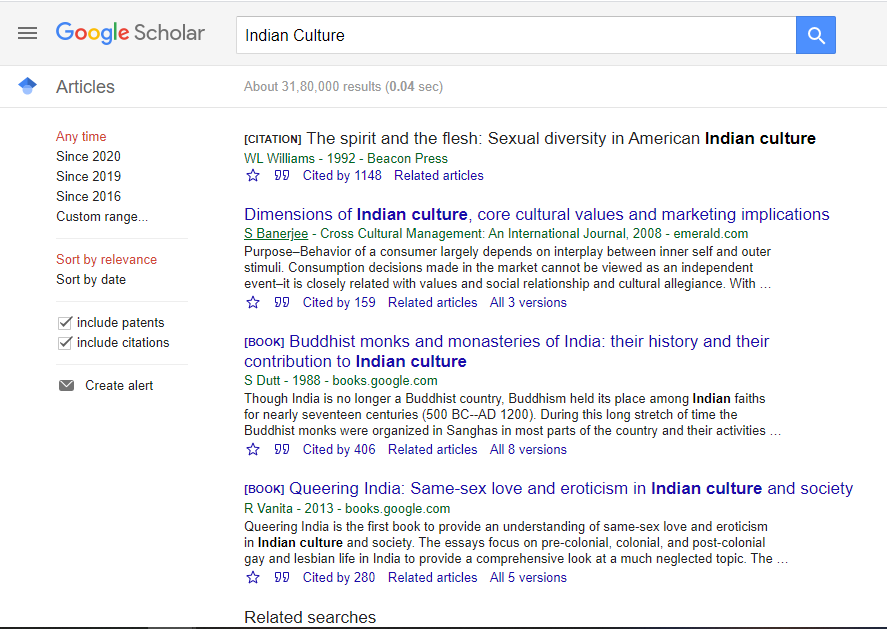Star the Dimensions of Indian culture article

pos(253,303)
